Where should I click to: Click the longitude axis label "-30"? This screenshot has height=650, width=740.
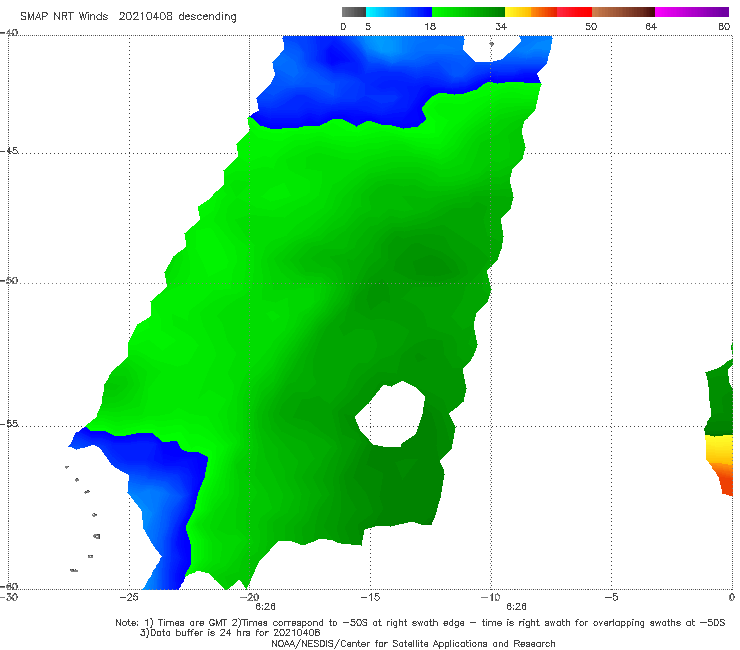(x=9, y=597)
